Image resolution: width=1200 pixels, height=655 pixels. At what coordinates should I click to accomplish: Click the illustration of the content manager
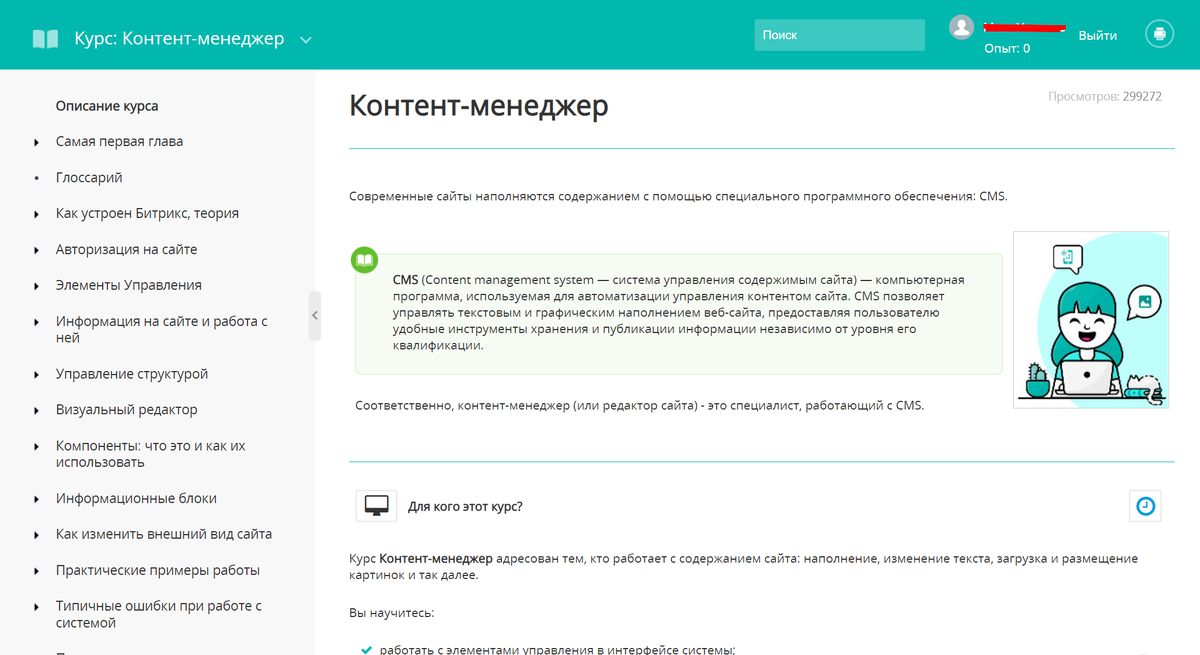[1090, 318]
